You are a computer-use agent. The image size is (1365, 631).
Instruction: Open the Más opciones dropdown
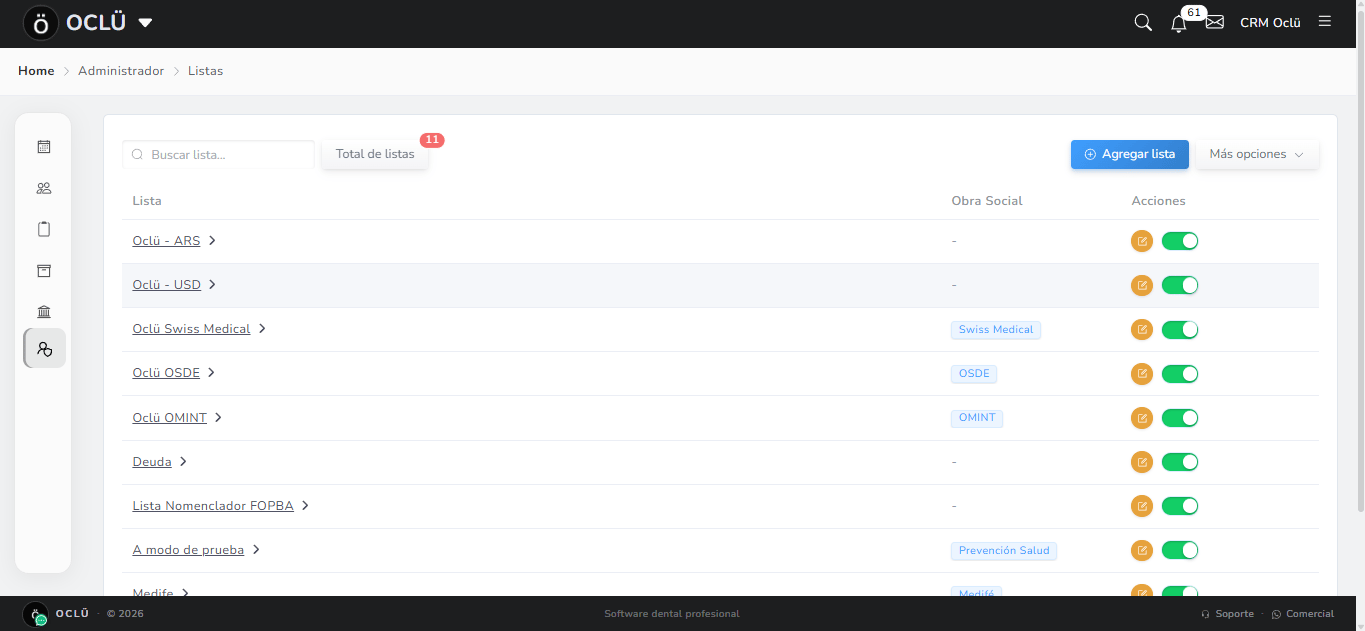point(1257,154)
